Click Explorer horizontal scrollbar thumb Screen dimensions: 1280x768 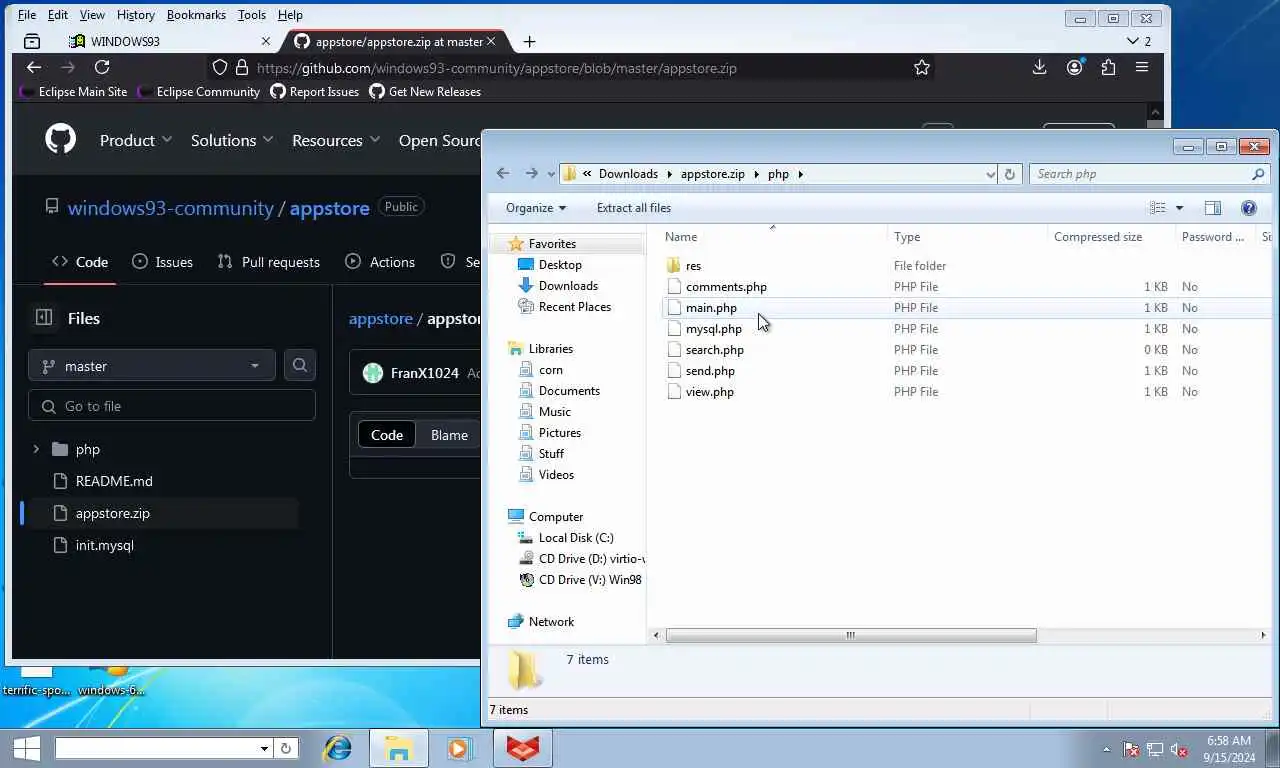pyautogui.click(x=851, y=635)
